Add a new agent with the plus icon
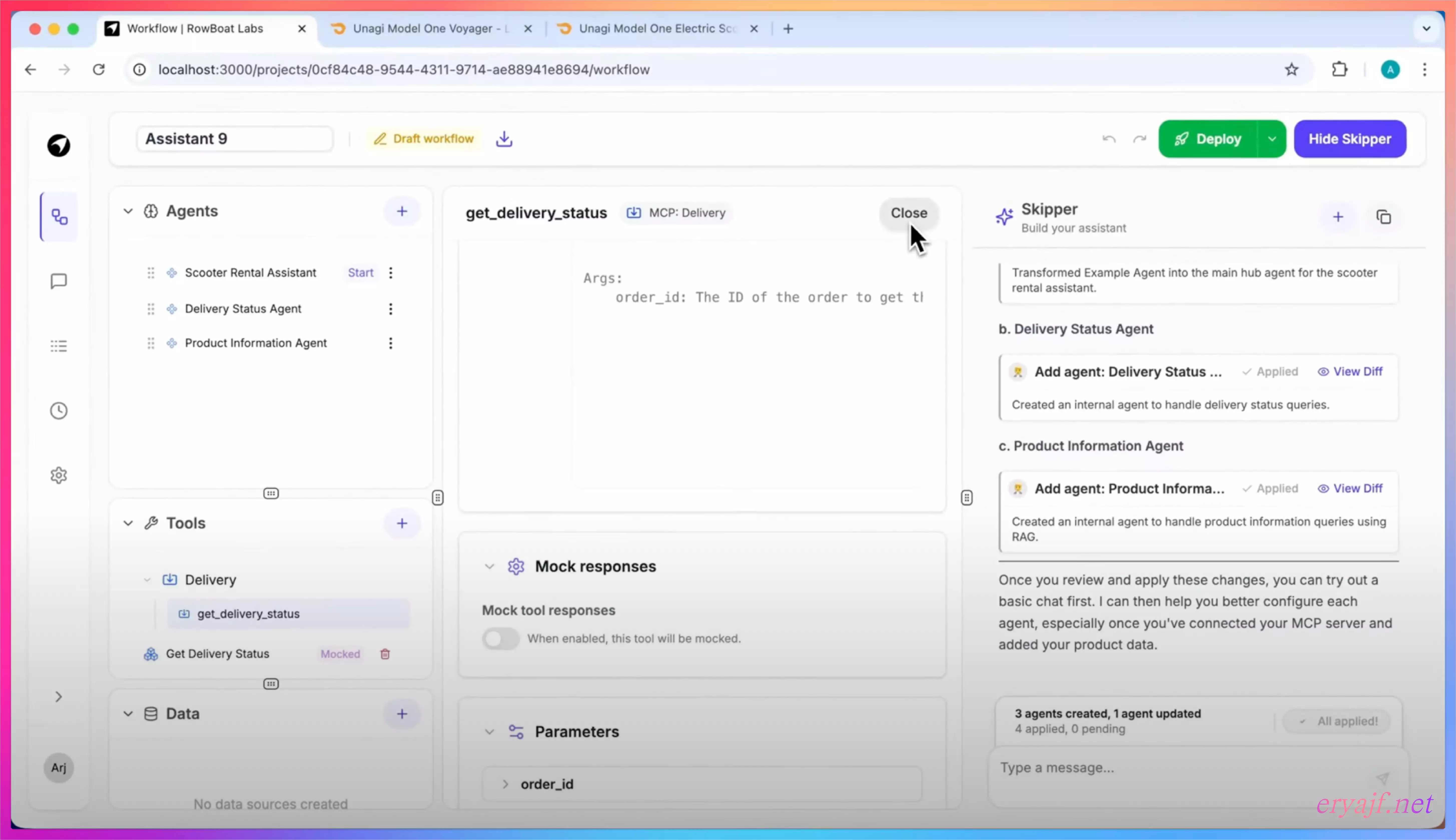Image resolution: width=1456 pixels, height=840 pixels. (x=402, y=211)
